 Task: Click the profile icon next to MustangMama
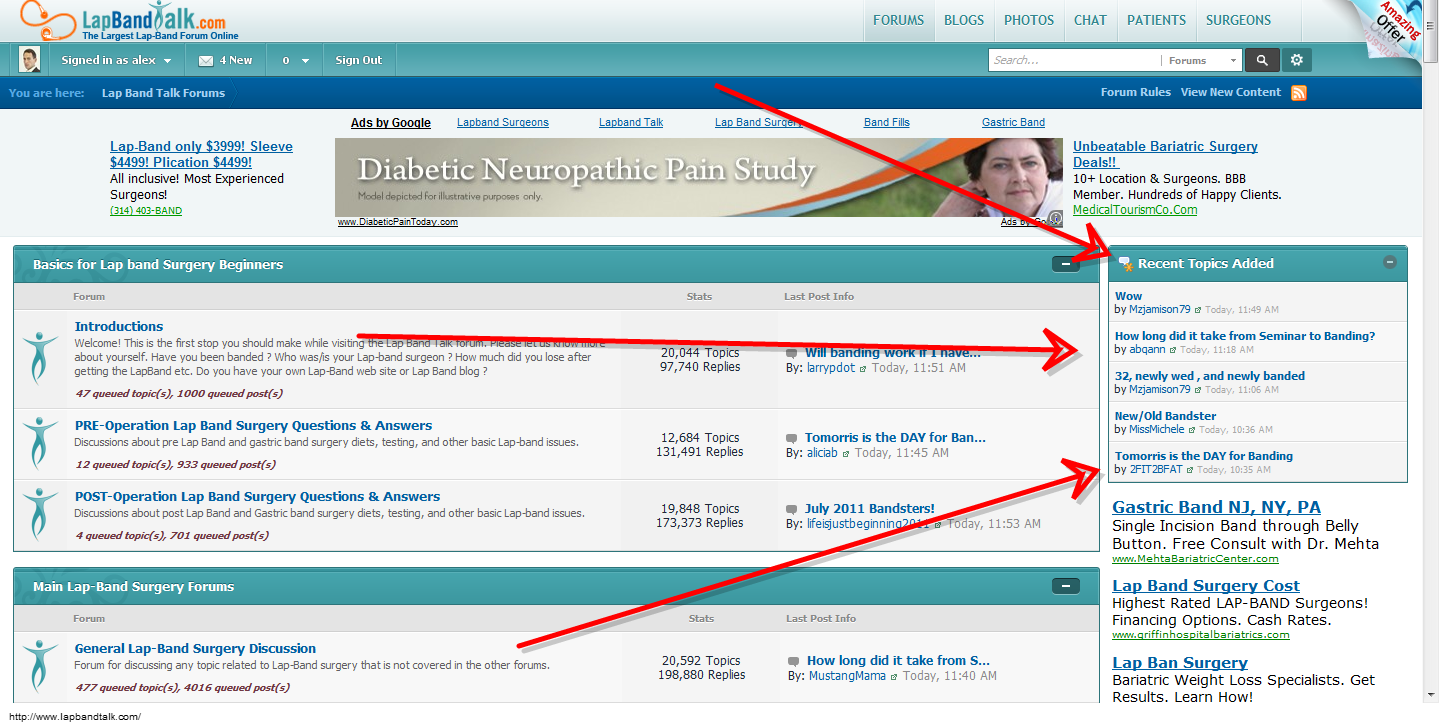[894, 677]
